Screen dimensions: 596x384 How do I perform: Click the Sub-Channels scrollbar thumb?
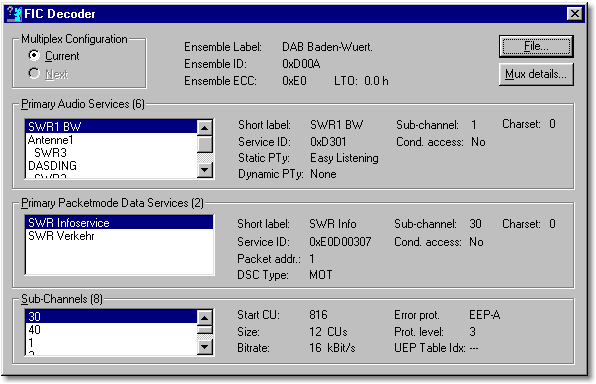point(205,329)
